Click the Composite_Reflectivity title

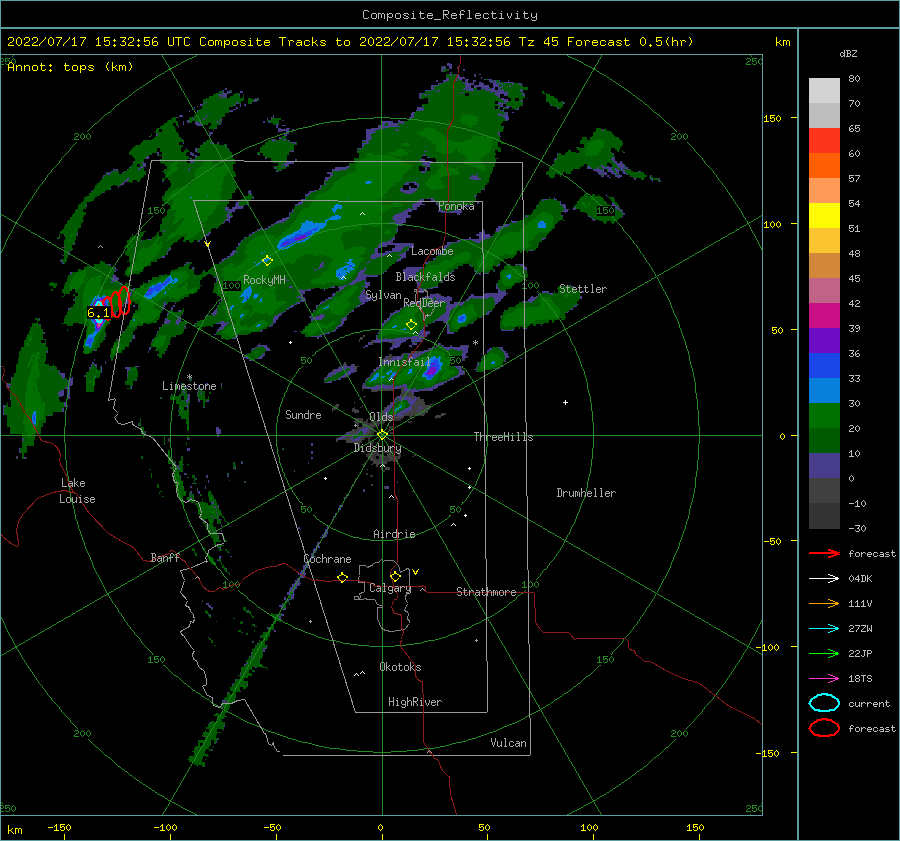coord(450,15)
